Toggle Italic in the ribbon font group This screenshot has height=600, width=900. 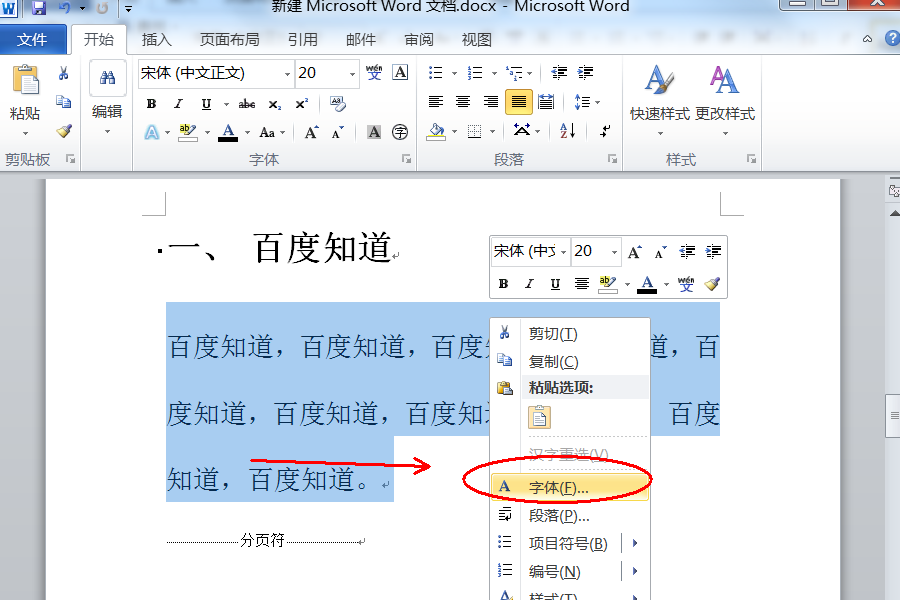point(179,104)
